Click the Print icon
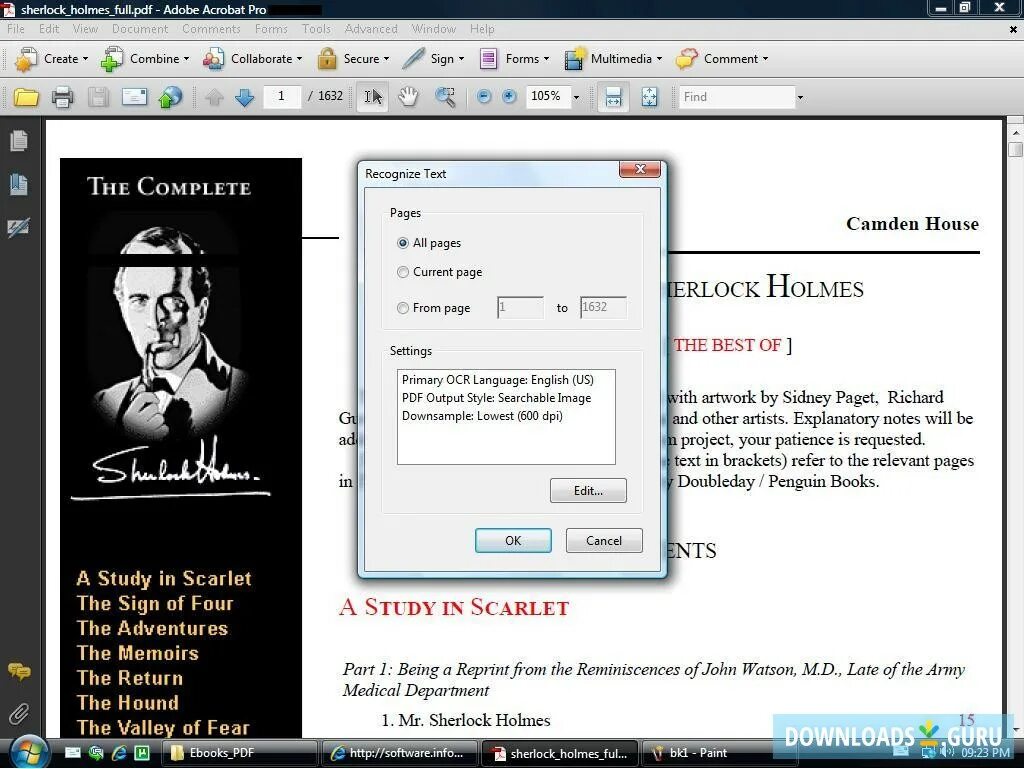 pyautogui.click(x=63, y=97)
